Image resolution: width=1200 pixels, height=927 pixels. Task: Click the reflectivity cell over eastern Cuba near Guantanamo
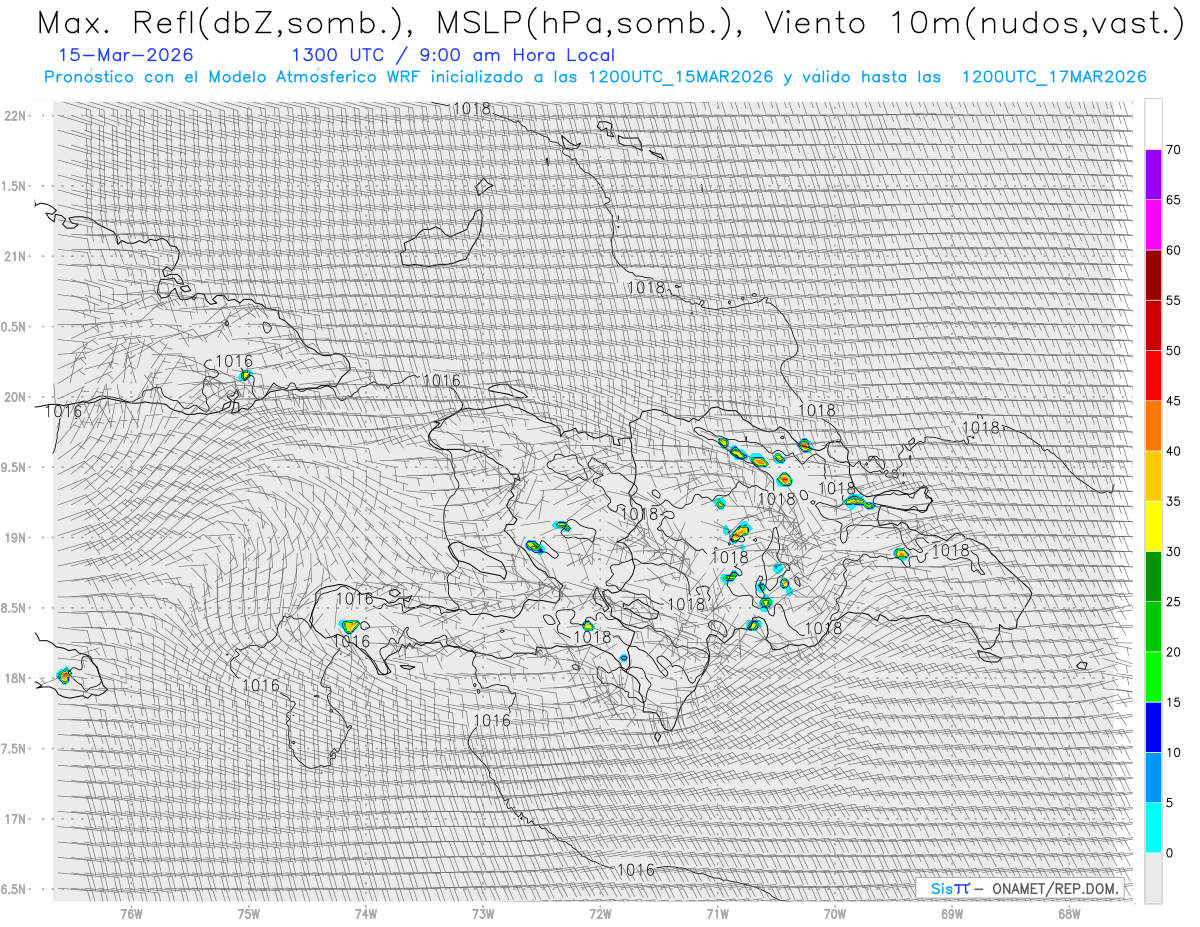click(245, 376)
